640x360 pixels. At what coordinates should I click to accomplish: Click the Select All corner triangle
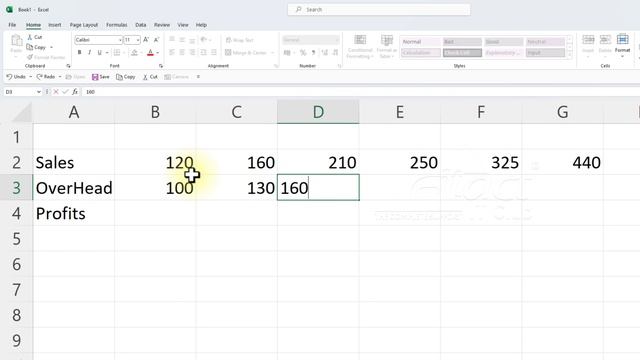[x=22, y=112]
